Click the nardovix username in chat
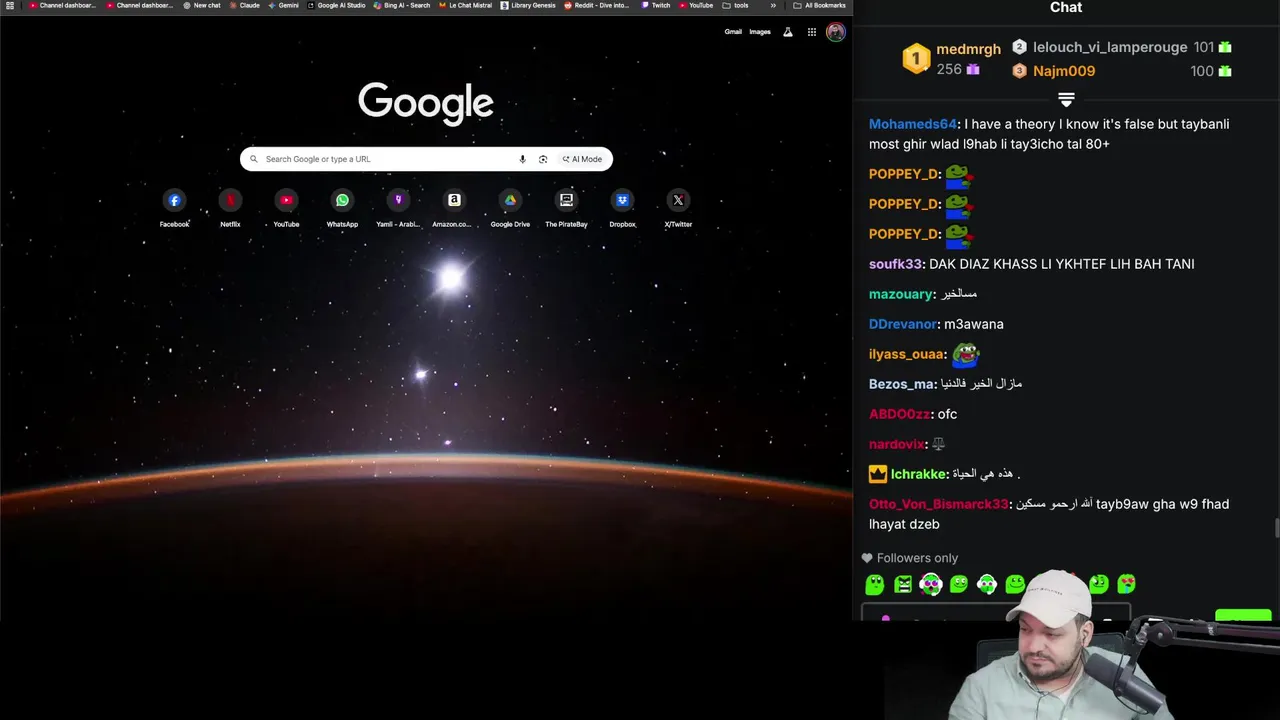This screenshot has width=1280, height=720. (897, 444)
